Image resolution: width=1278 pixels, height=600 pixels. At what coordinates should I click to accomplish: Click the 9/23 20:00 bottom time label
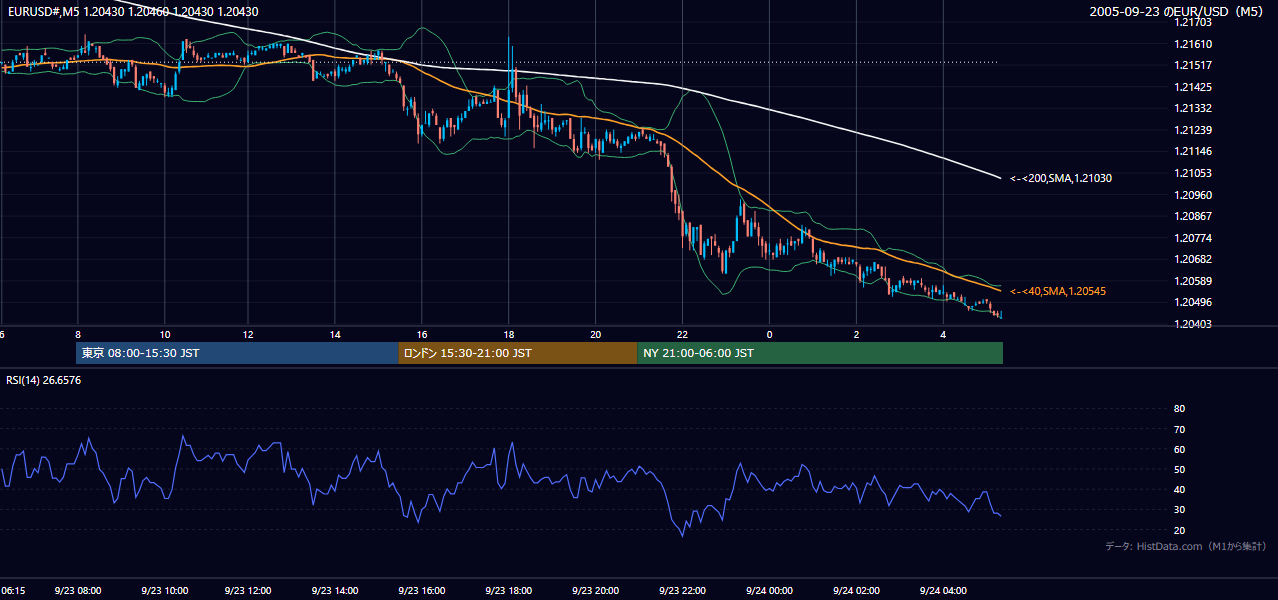(596, 591)
